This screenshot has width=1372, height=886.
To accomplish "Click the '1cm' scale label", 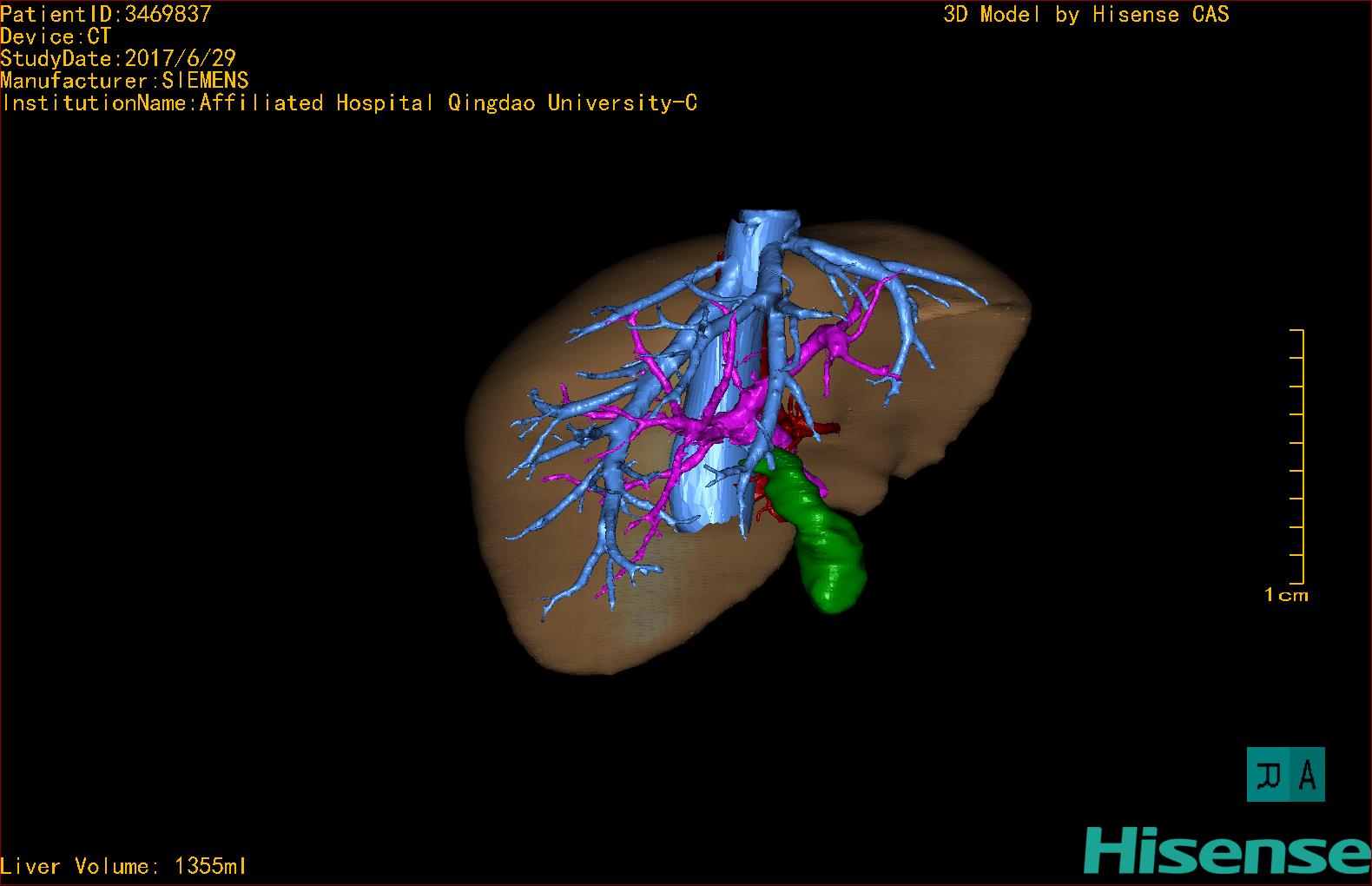I will coord(1286,595).
